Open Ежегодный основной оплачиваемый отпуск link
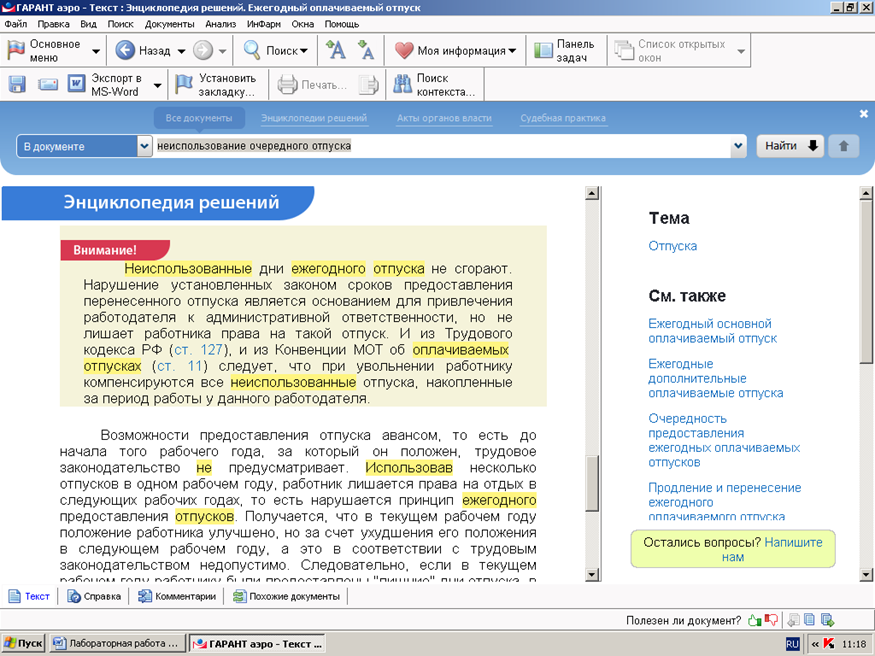This screenshot has width=875, height=656. click(713, 331)
